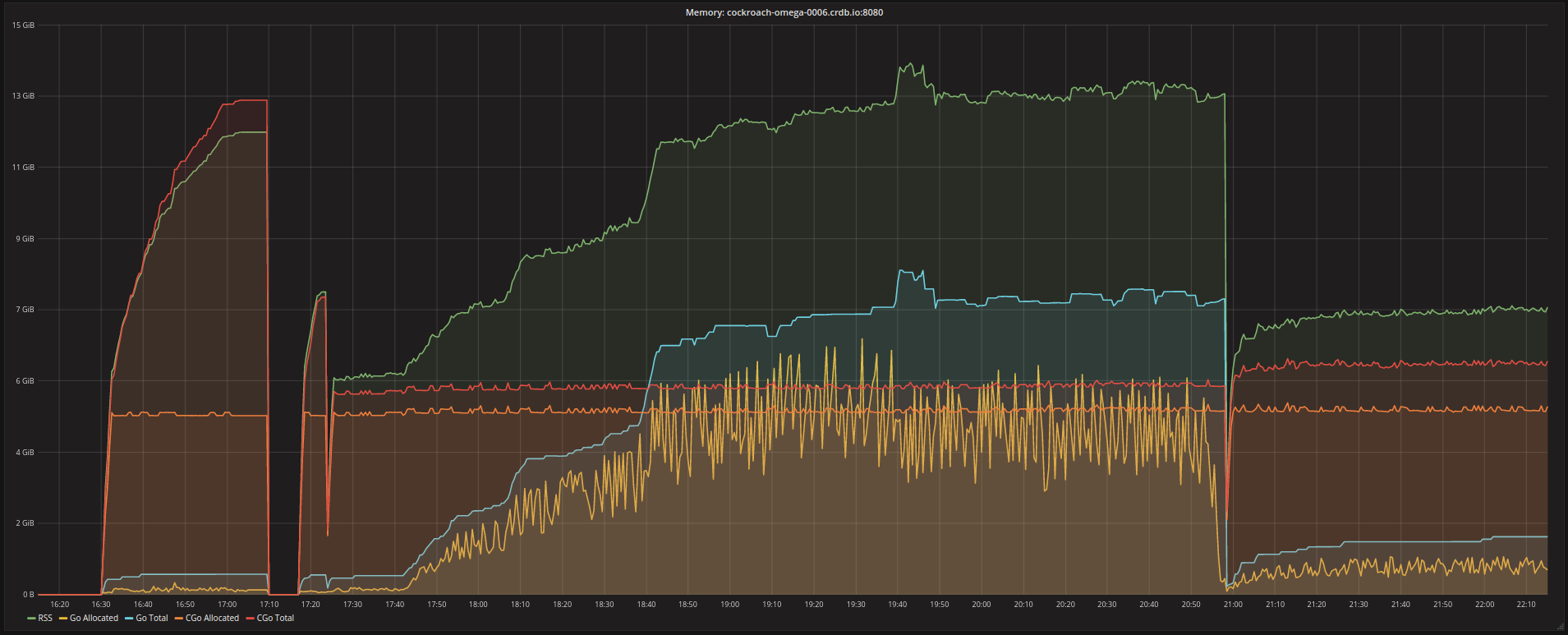Toggle the CGo Total legend series
The image size is (1568, 635).
pyautogui.click(x=275, y=618)
